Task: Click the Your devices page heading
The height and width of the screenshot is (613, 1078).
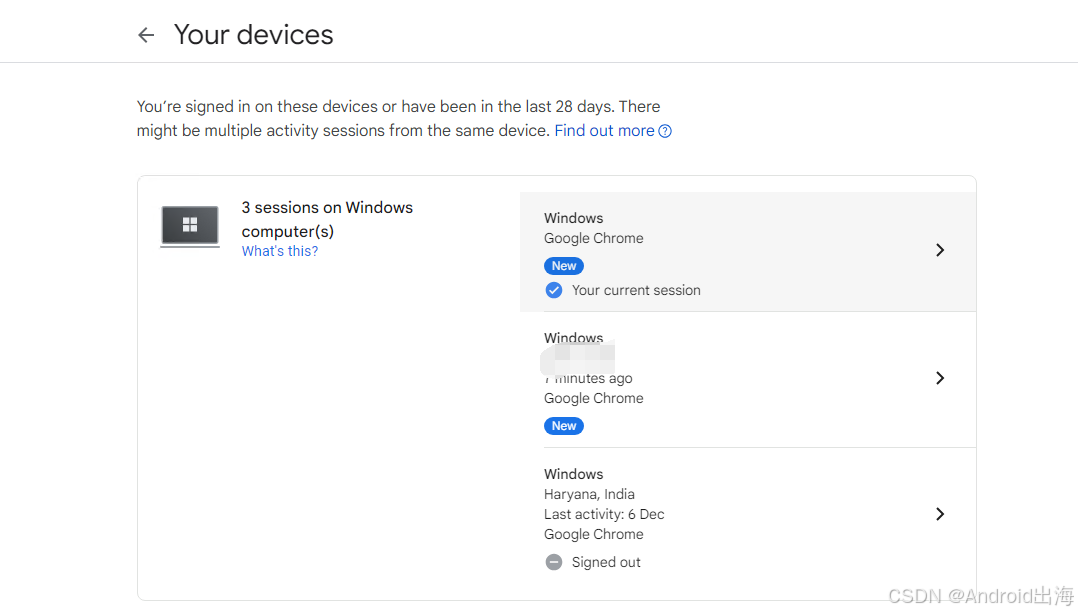Action: click(254, 35)
